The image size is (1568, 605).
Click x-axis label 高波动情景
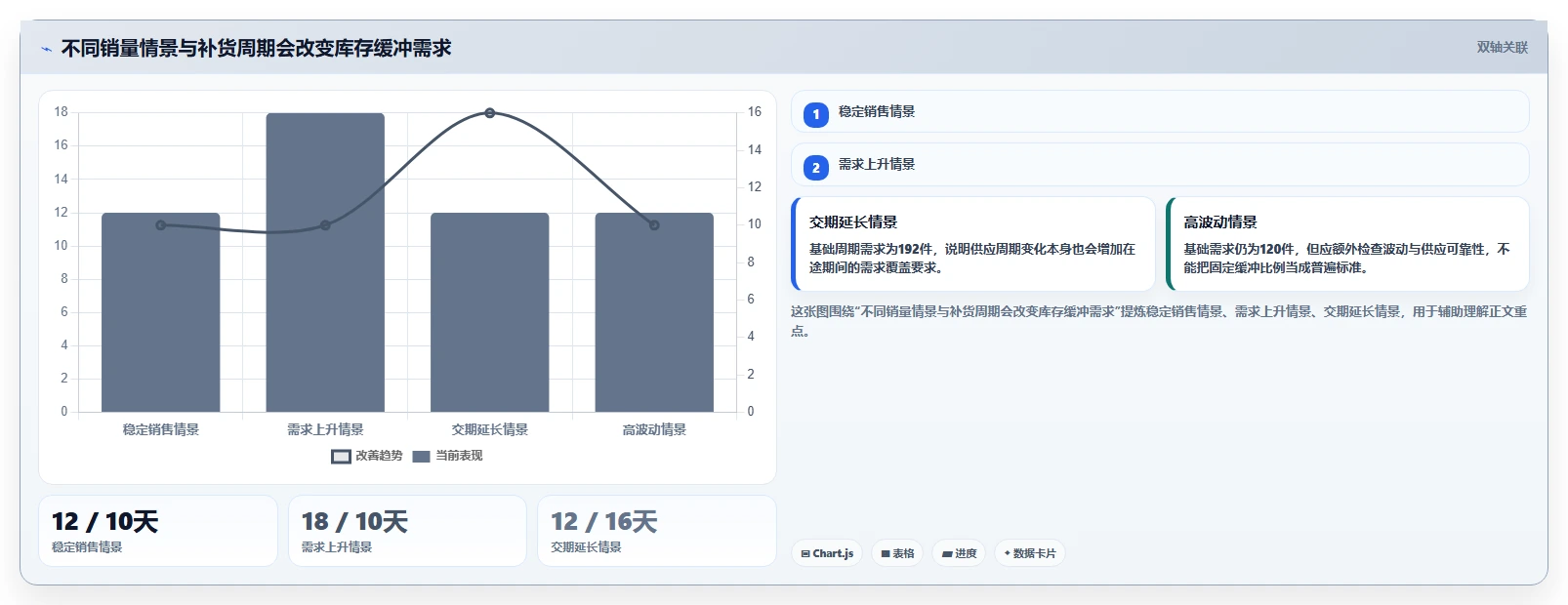(x=654, y=429)
